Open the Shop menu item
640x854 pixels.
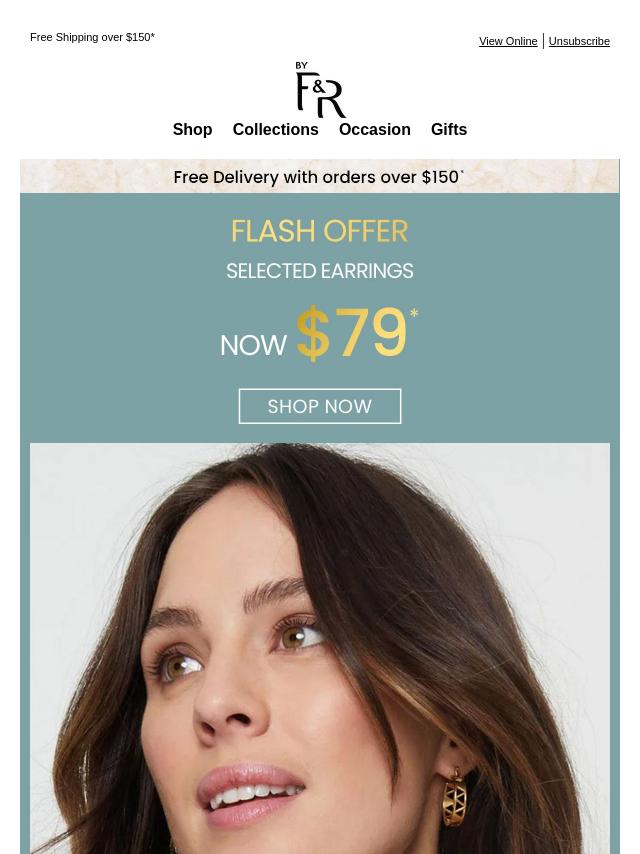[x=192, y=130]
